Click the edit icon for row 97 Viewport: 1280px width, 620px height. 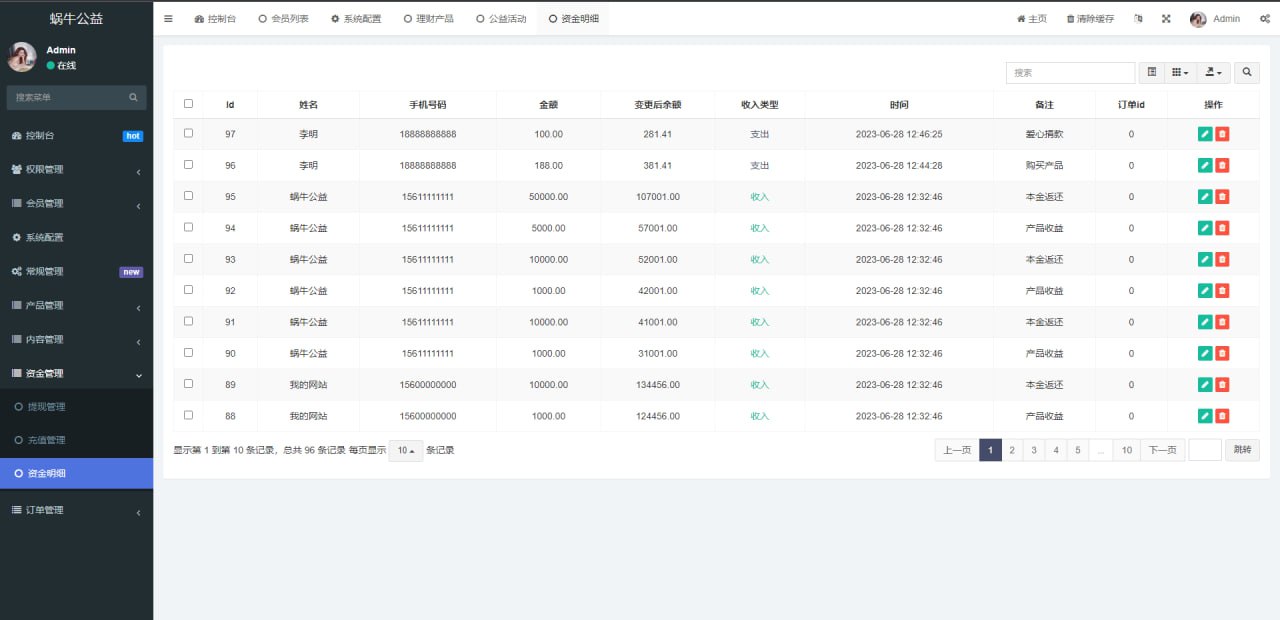point(1205,134)
